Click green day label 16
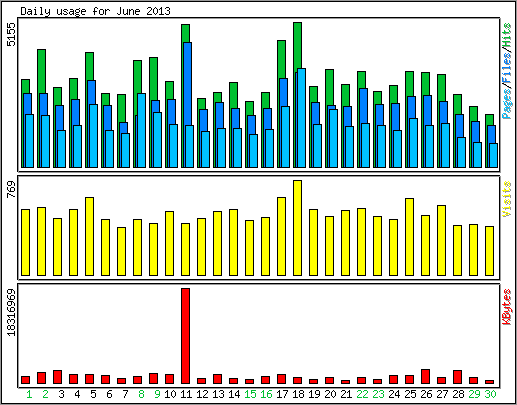The height and width of the screenshot is (405, 517). point(266,395)
